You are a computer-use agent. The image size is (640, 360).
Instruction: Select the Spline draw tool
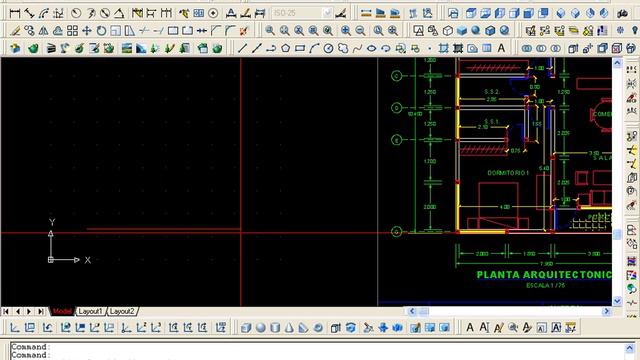click(x=357, y=49)
